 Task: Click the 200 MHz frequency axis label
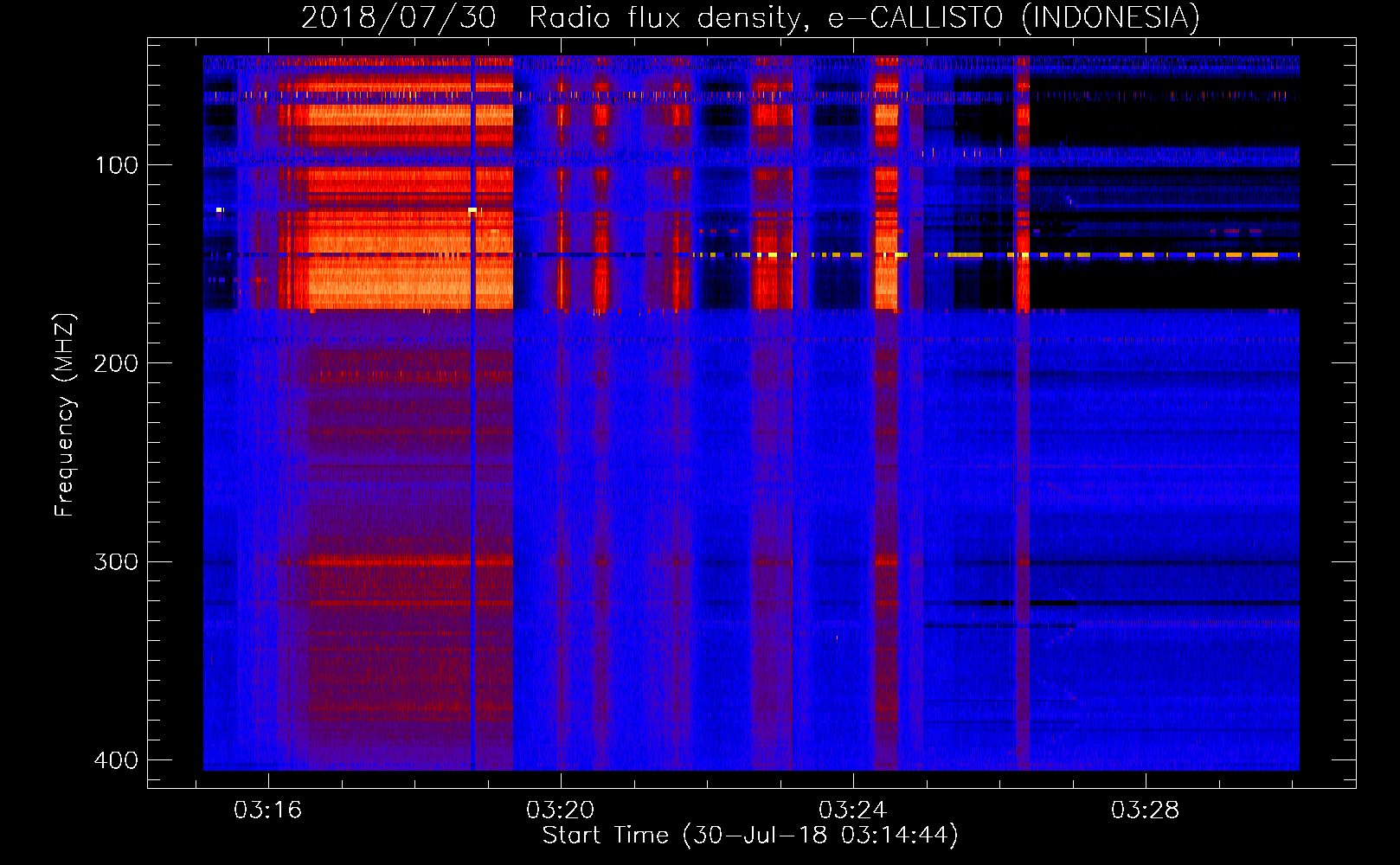(x=116, y=363)
